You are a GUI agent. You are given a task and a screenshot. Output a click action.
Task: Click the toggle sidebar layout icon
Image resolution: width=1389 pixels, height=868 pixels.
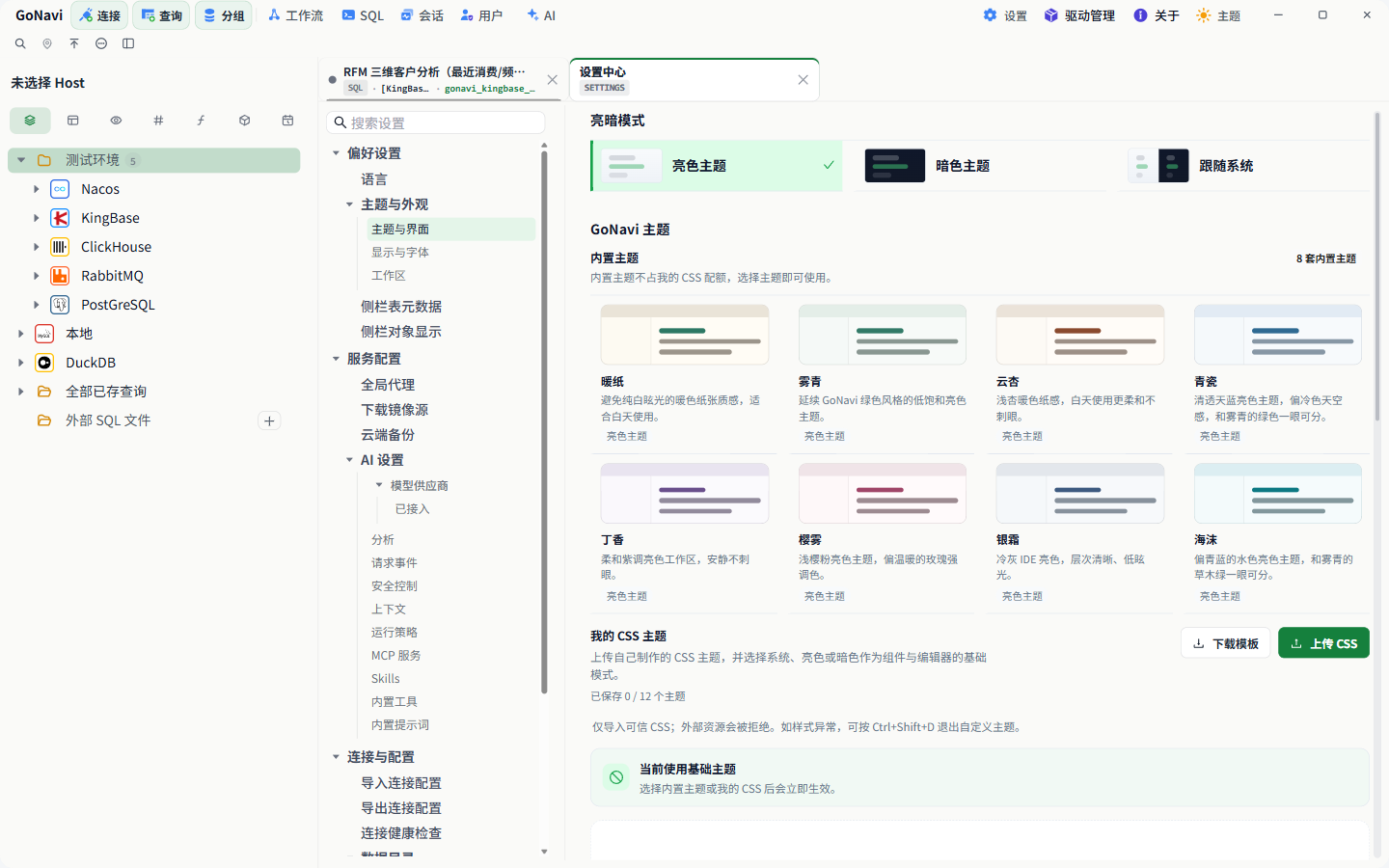(x=128, y=43)
